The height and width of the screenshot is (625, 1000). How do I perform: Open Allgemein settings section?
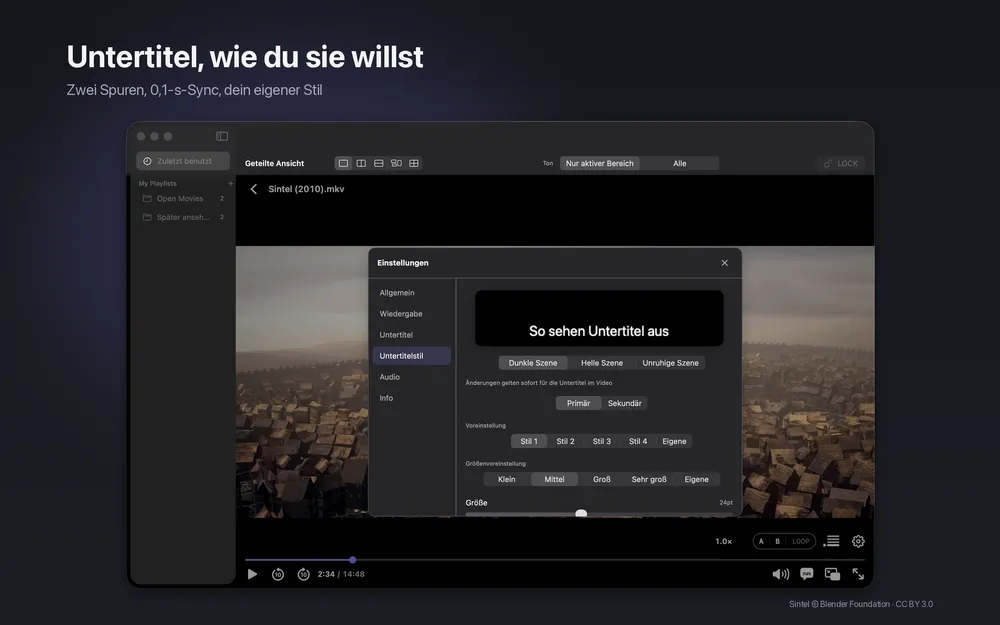[411, 293]
